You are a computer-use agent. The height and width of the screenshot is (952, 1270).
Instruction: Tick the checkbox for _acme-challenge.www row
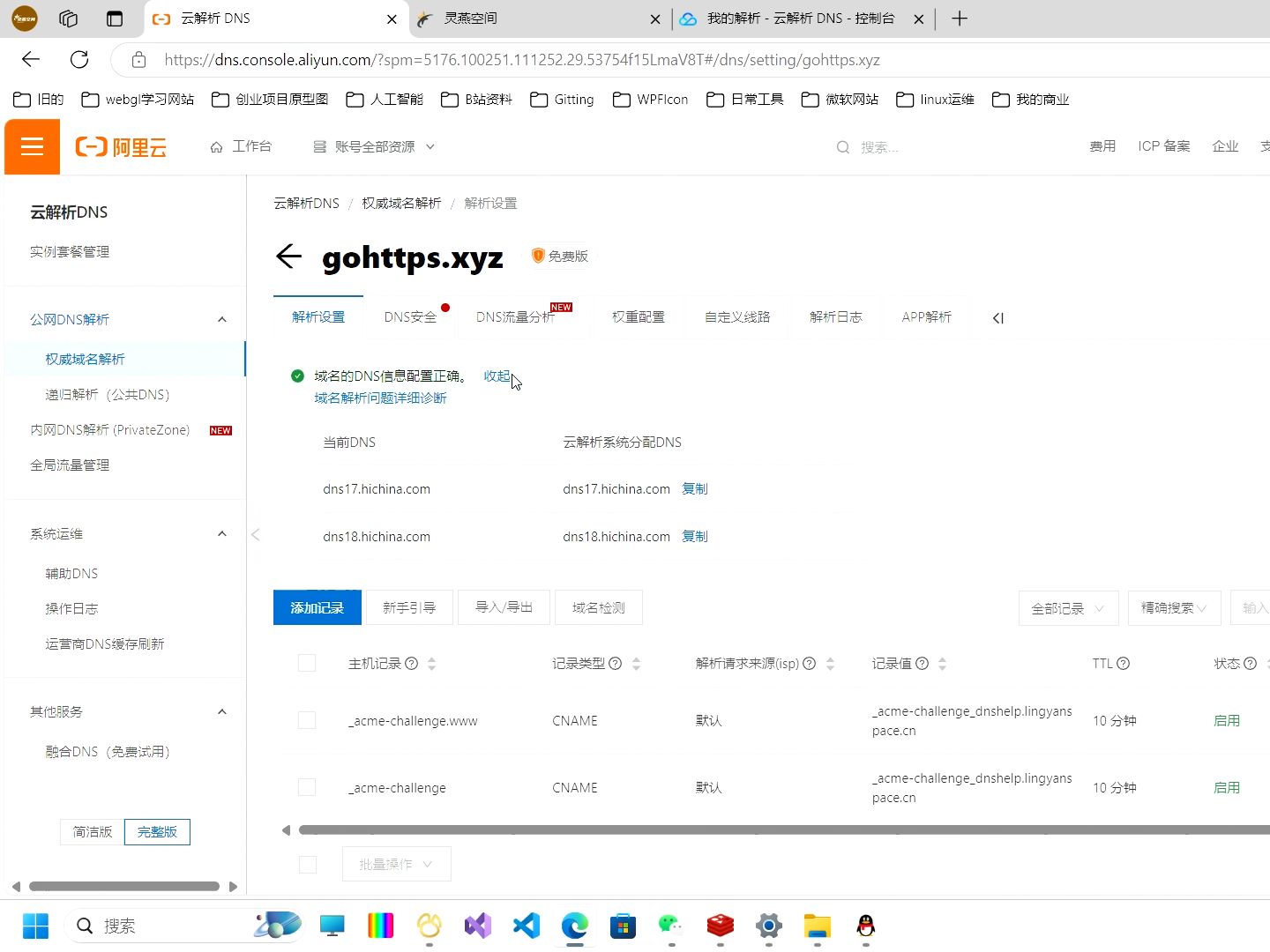307,720
